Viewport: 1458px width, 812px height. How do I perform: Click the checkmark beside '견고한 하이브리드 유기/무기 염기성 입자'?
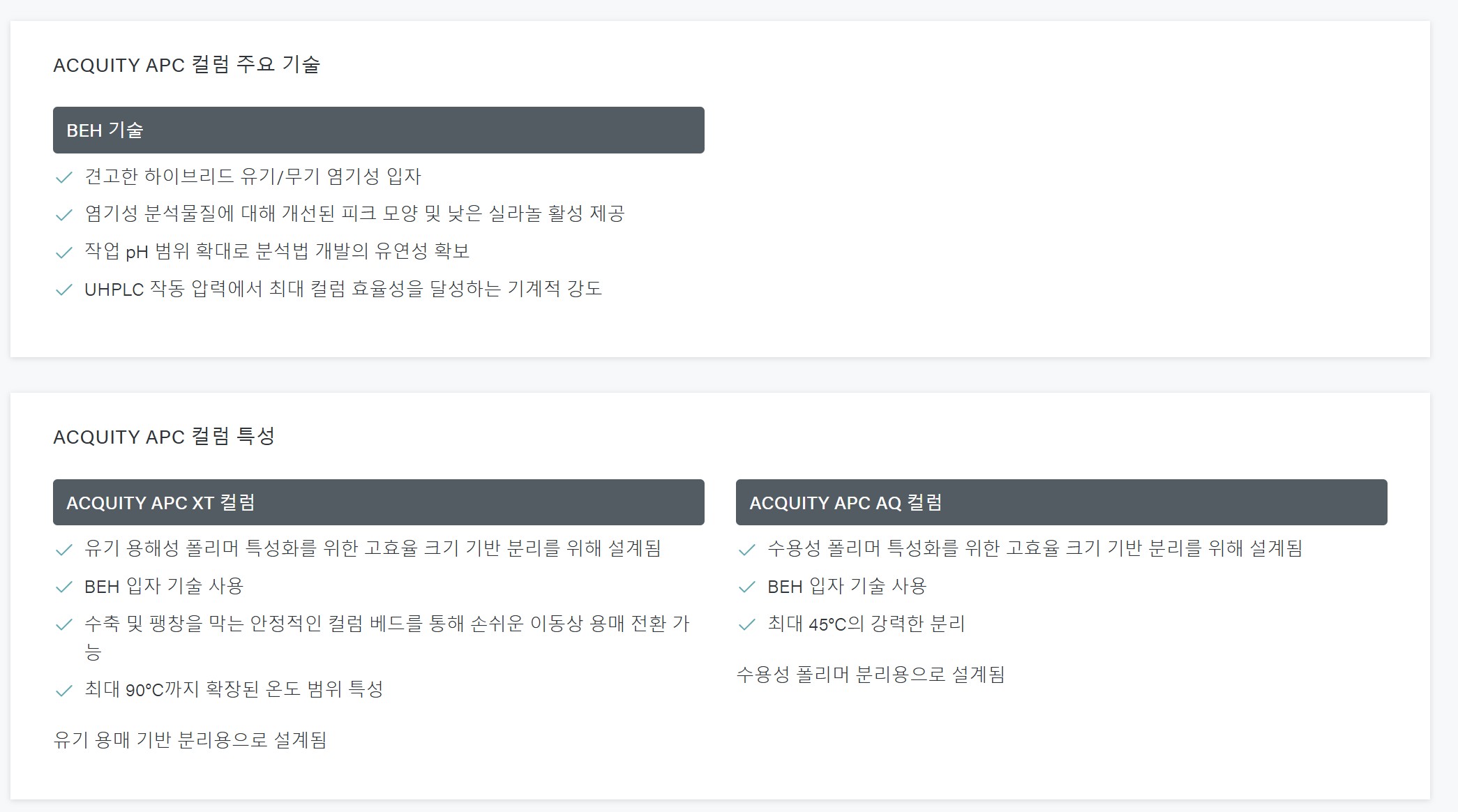pos(63,177)
